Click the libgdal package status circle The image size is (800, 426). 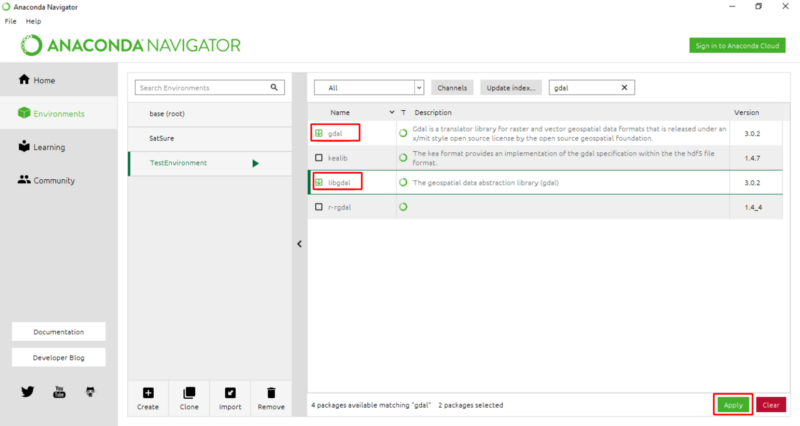coord(403,182)
